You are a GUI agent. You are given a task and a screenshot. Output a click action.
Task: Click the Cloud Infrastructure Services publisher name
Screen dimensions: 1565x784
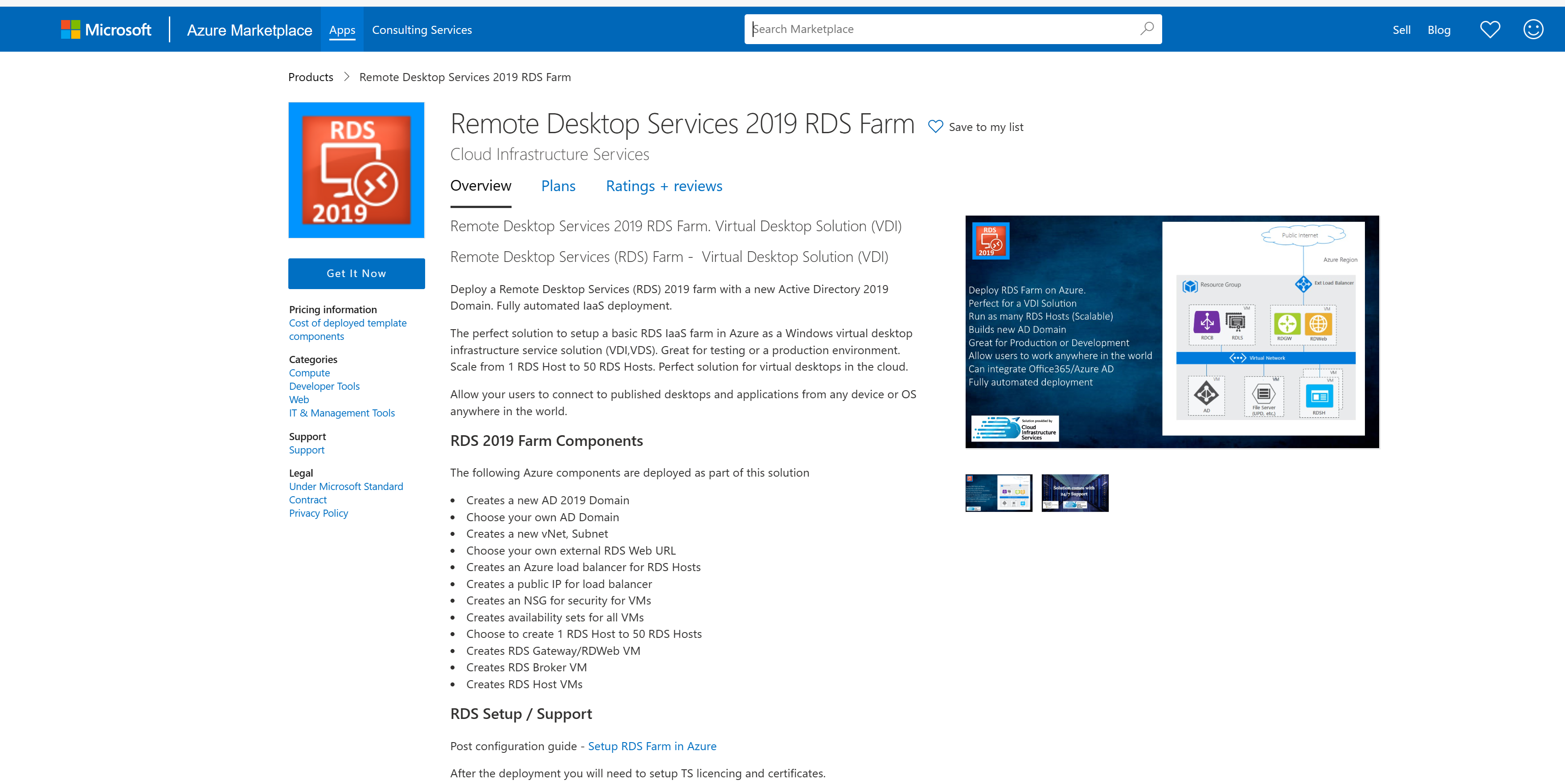click(x=549, y=154)
